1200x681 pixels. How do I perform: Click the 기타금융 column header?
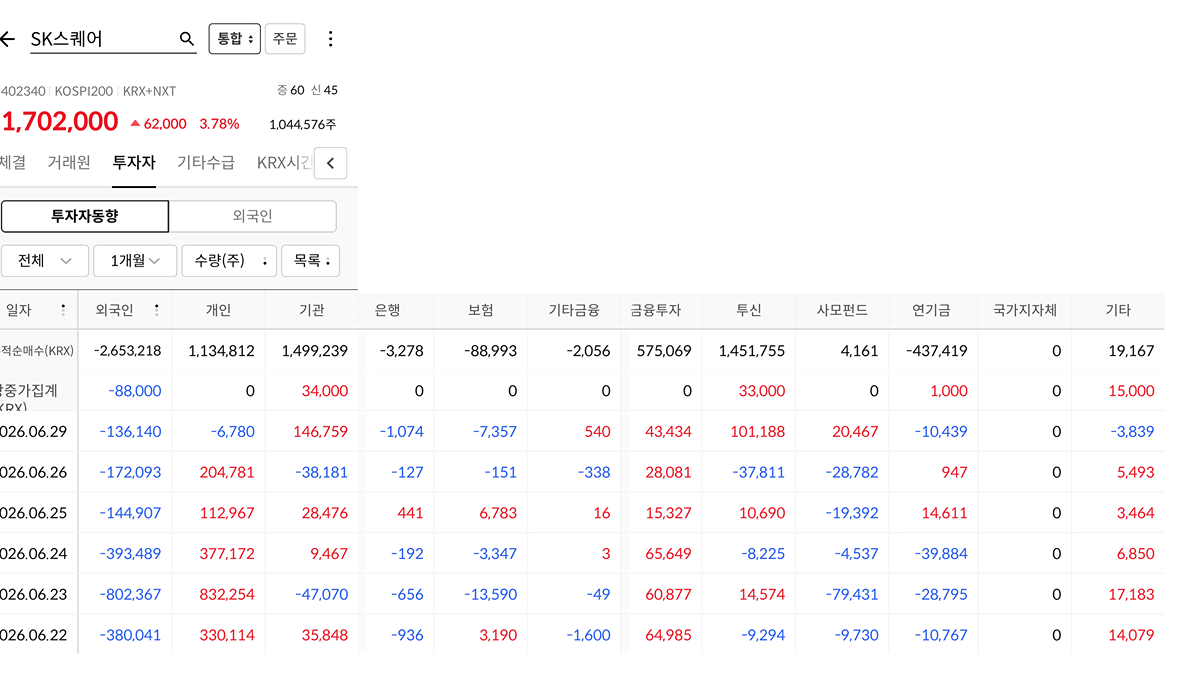[x=574, y=310]
